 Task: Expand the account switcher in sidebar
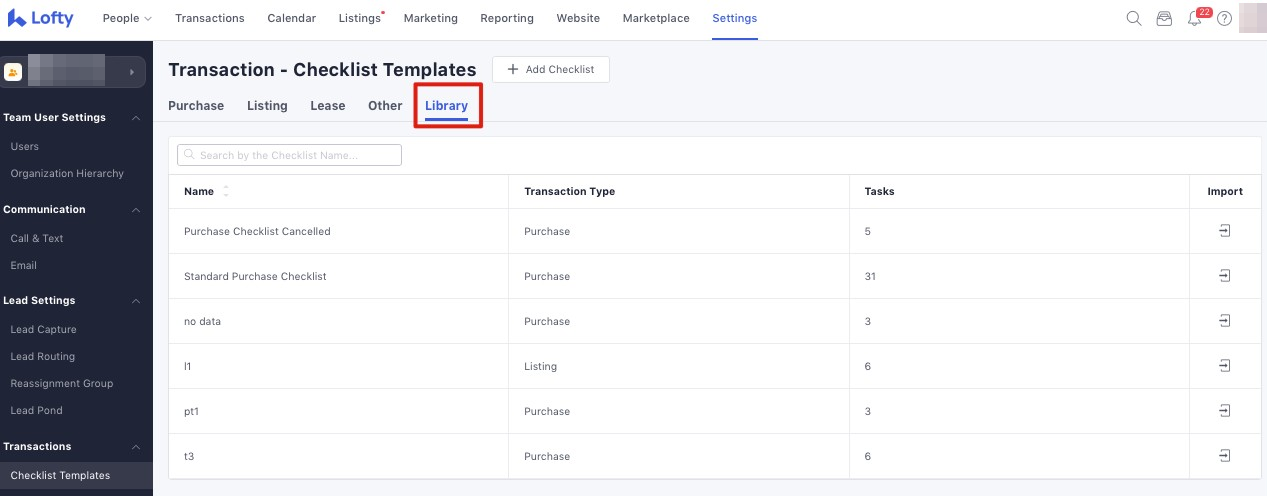(x=132, y=72)
